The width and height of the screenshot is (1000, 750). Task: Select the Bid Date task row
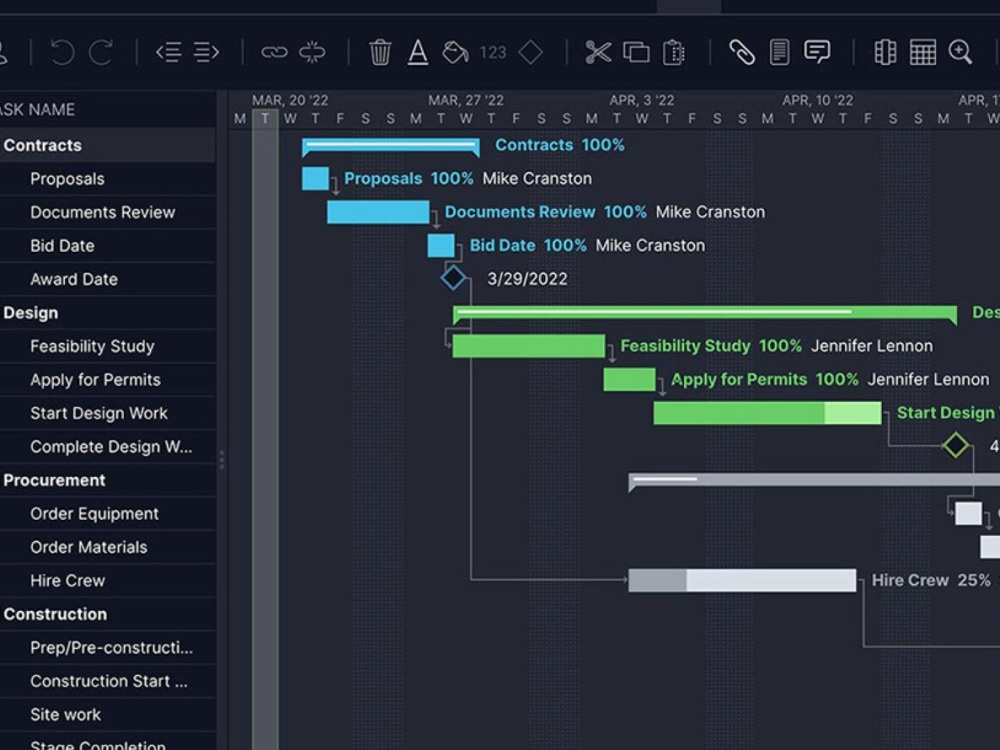point(107,246)
